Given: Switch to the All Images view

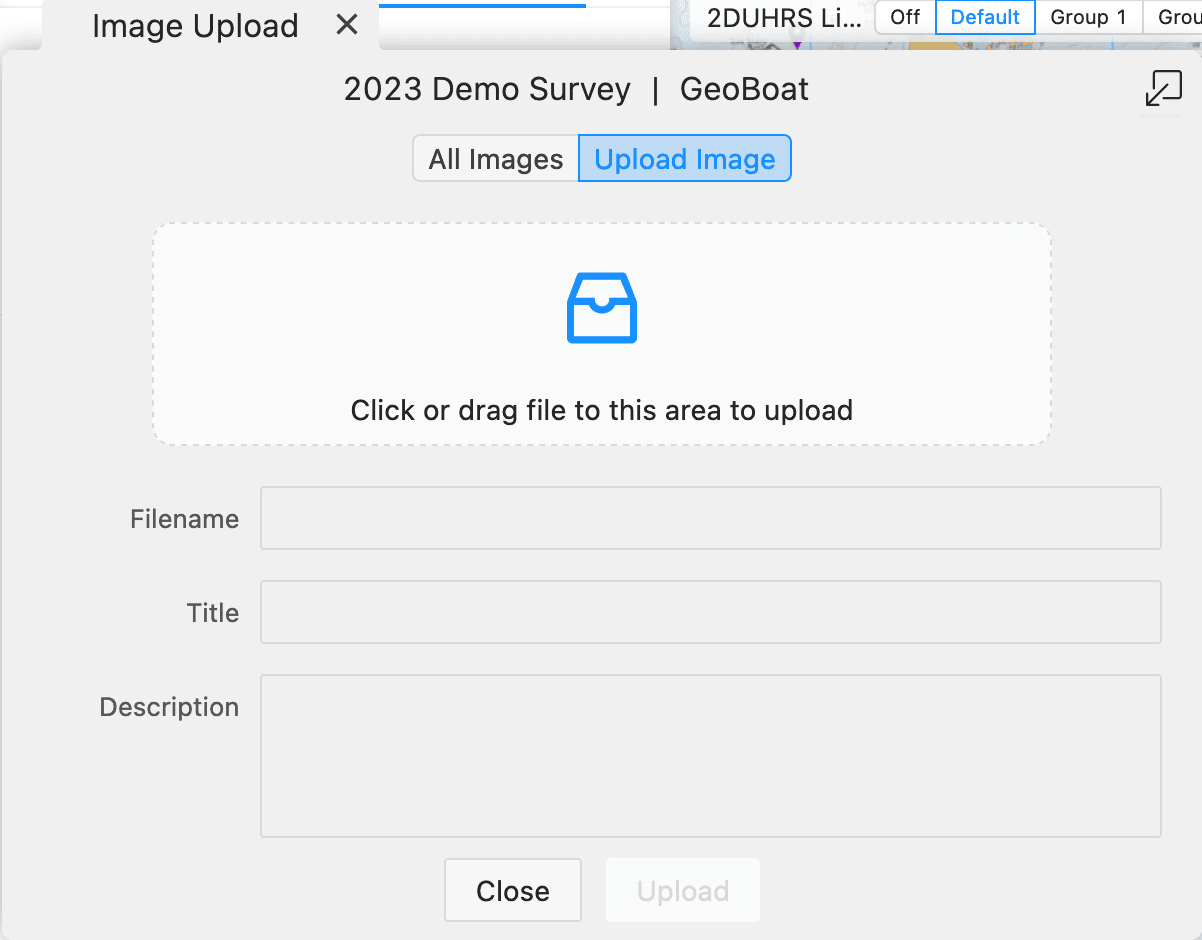Looking at the screenshot, I should point(496,159).
